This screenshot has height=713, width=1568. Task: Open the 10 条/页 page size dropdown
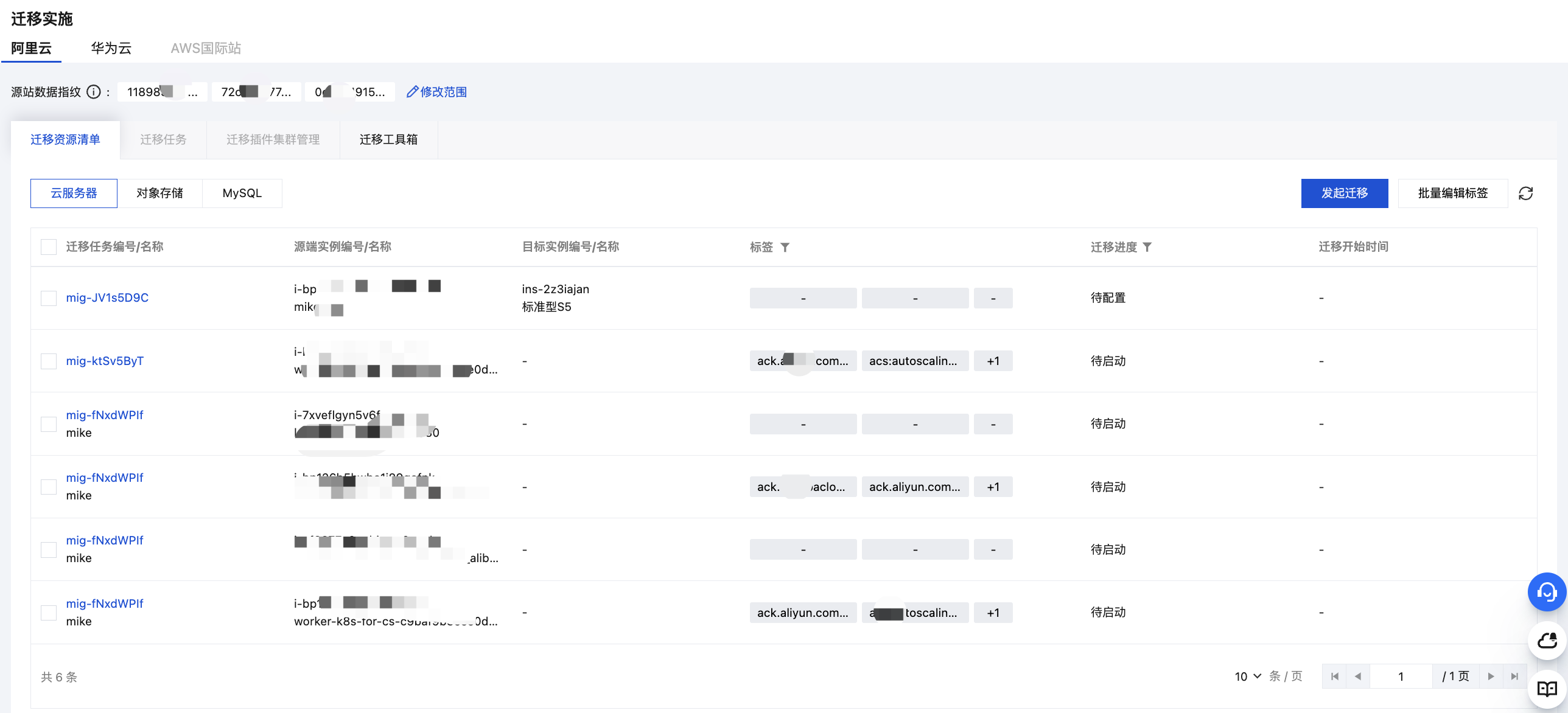[1247, 676]
